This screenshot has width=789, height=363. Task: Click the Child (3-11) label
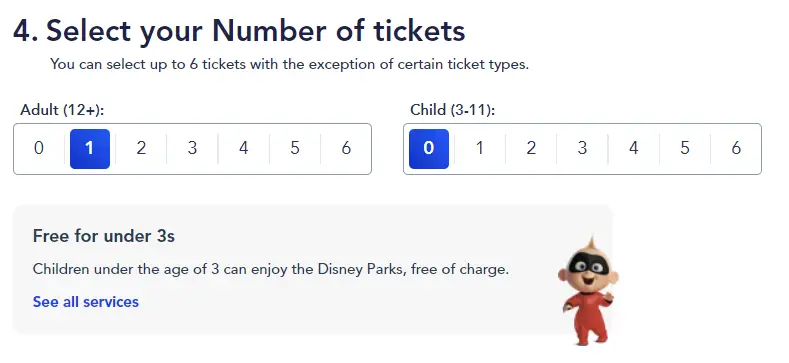[x=453, y=110]
